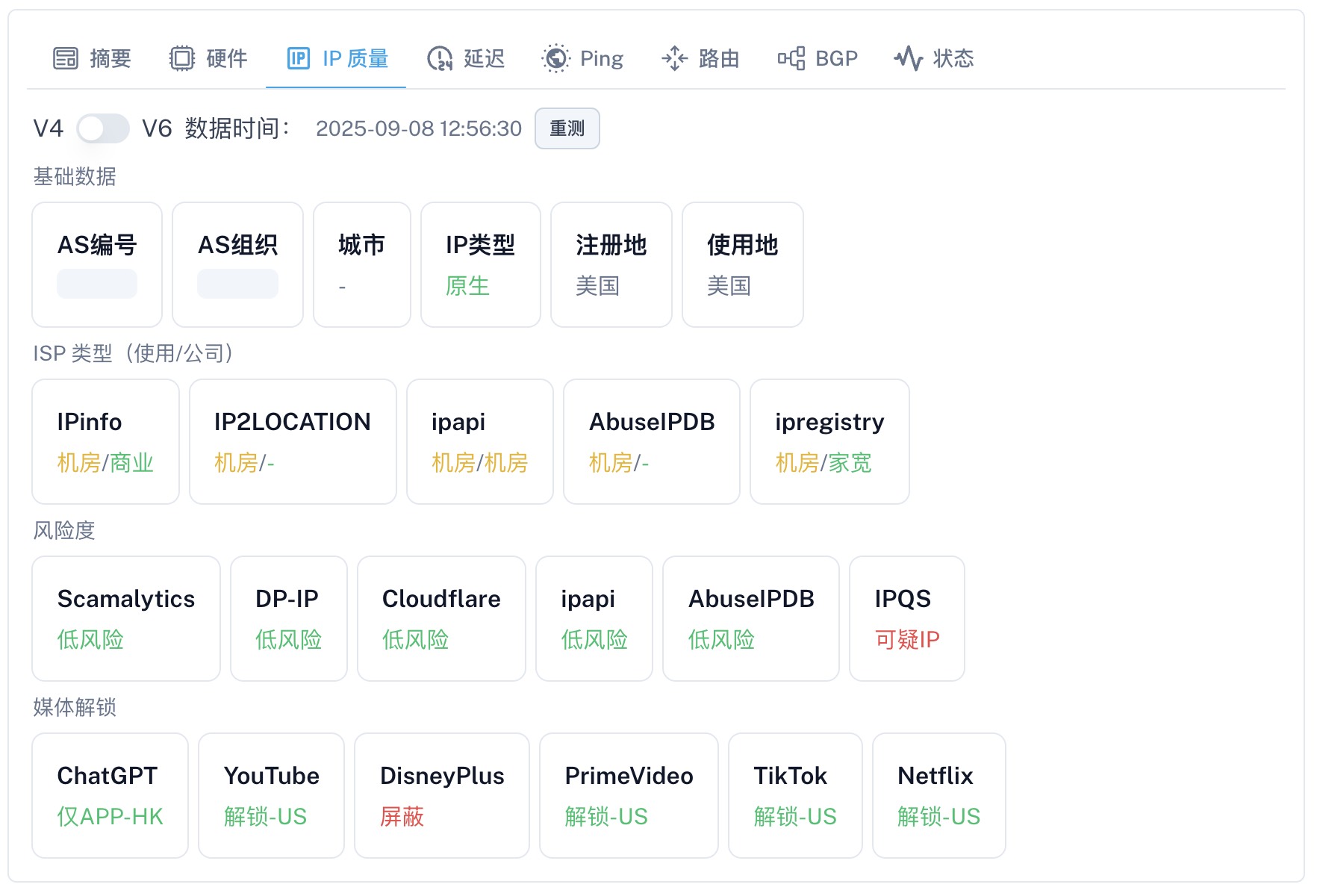Select the 路由 route icon
The height and width of the screenshot is (896, 1317).
click(675, 58)
